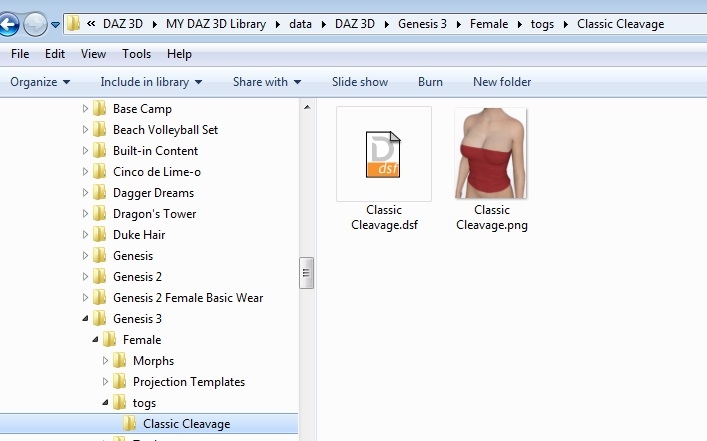Select the Classic Cleavage.png thumbnail
The image size is (707, 441).
(x=491, y=153)
